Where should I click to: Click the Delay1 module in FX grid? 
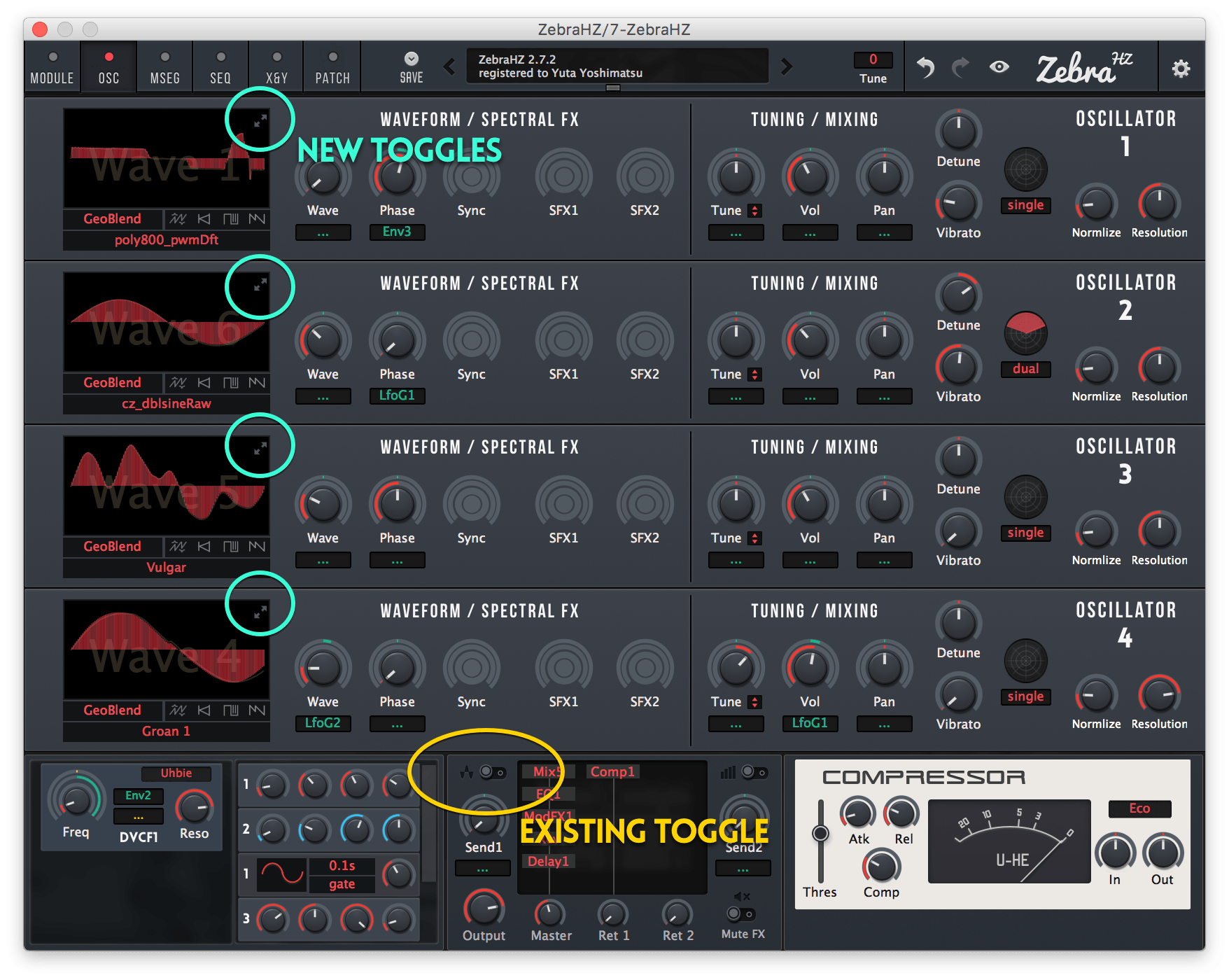[548, 862]
